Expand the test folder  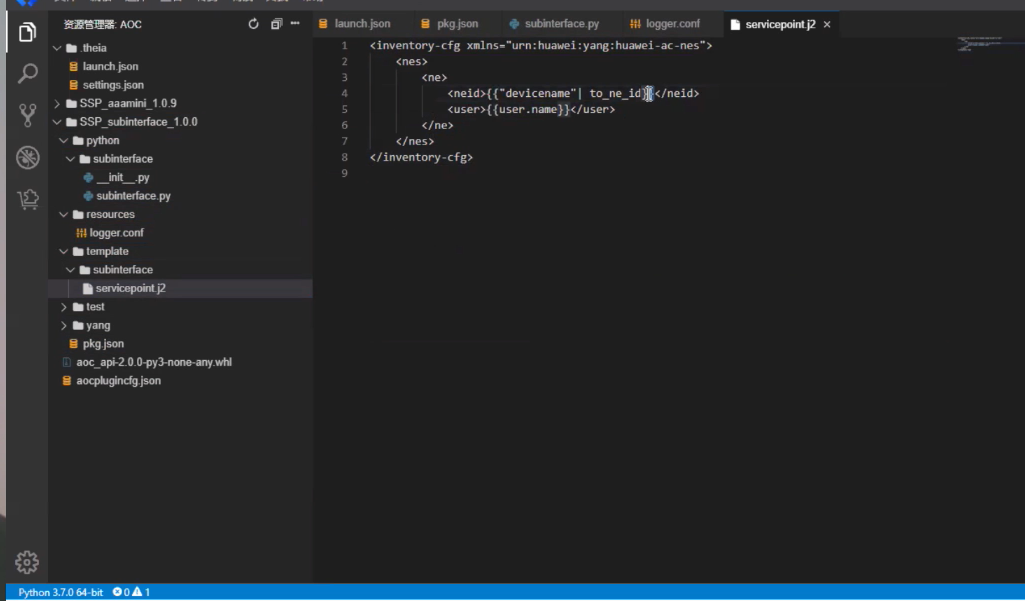click(x=95, y=307)
